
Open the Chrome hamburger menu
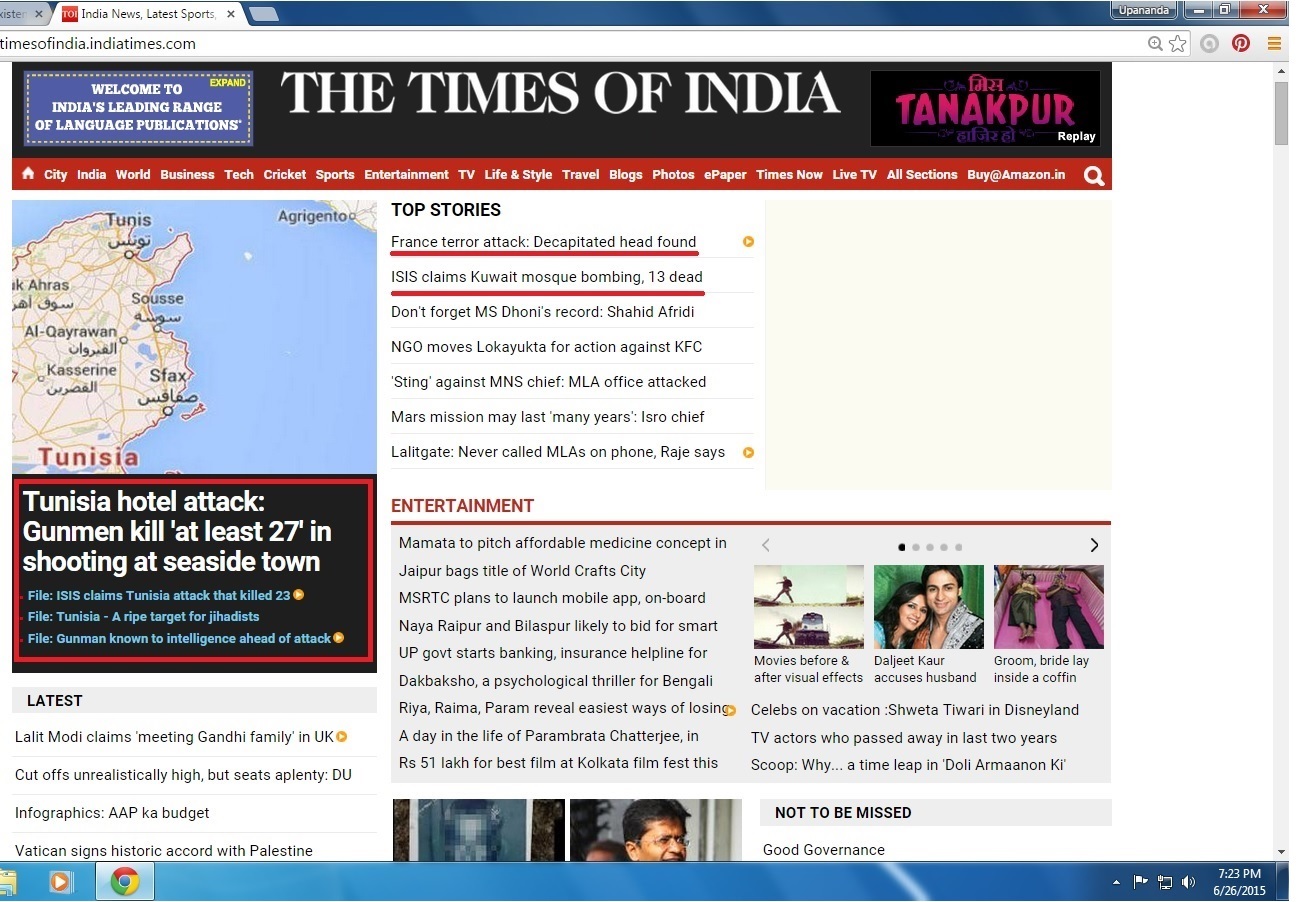click(x=1274, y=44)
